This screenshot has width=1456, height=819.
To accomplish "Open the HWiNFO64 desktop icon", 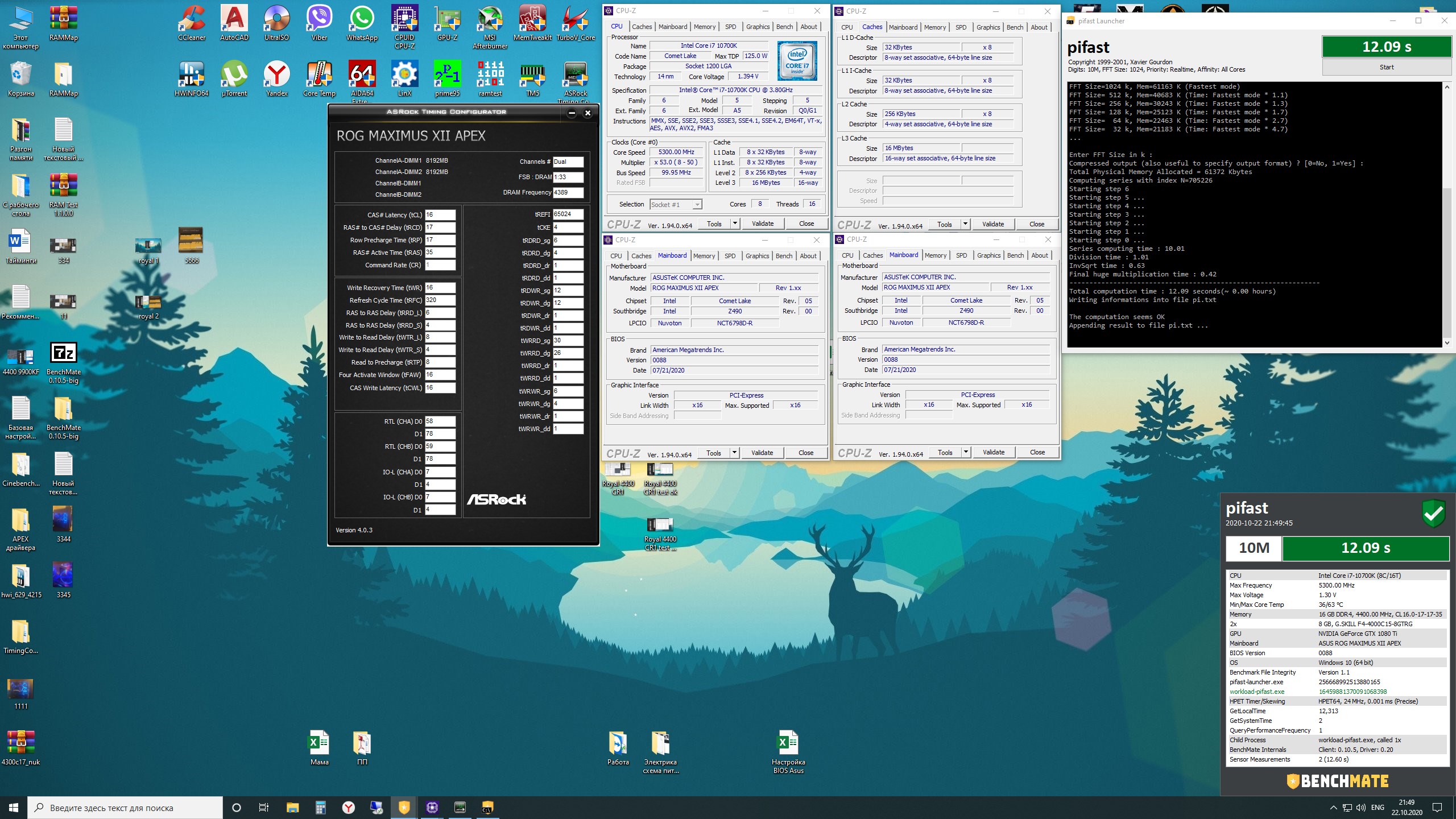I will pos(192,78).
